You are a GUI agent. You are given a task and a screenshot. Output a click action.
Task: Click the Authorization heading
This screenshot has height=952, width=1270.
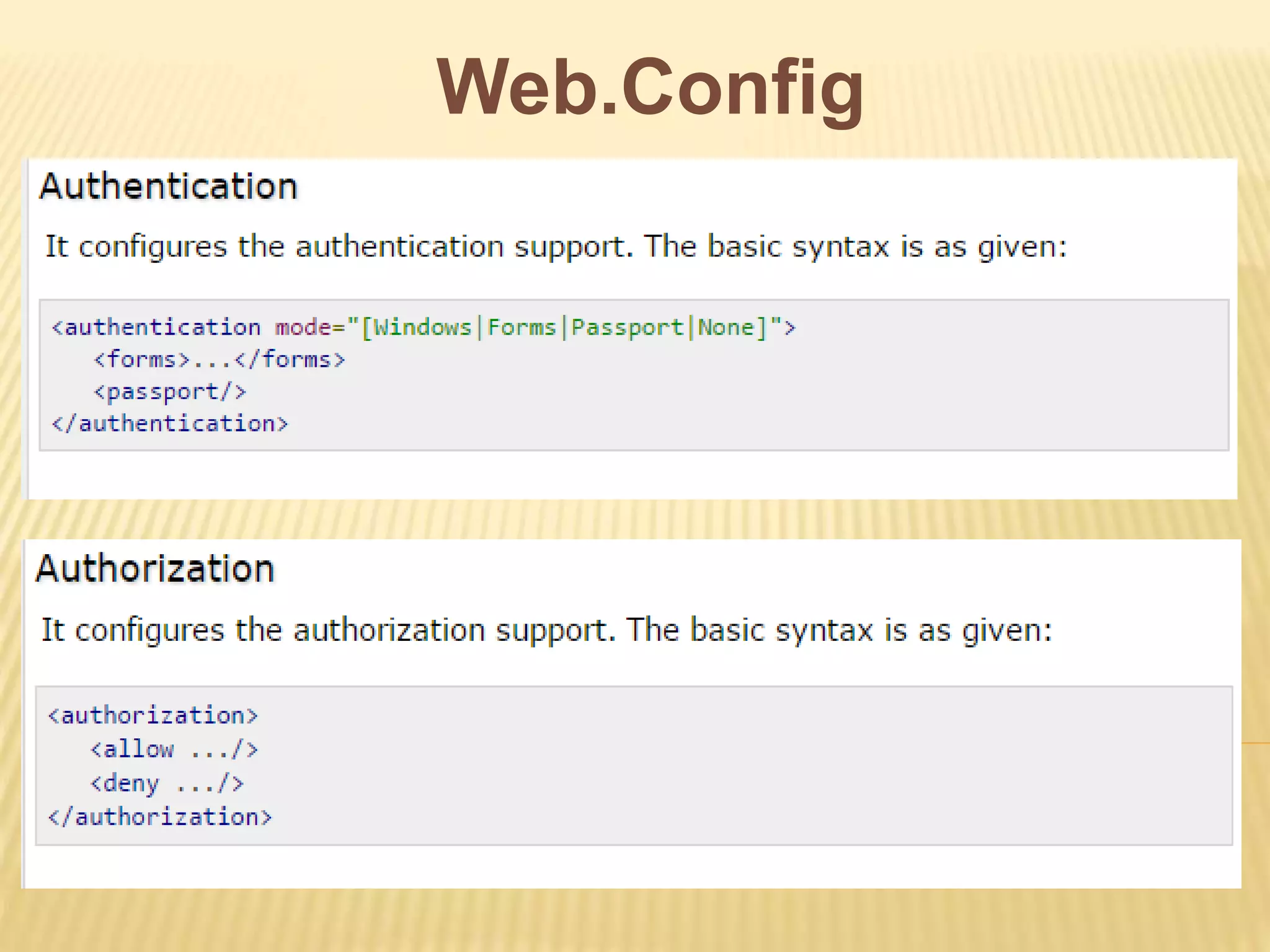(x=155, y=568)
